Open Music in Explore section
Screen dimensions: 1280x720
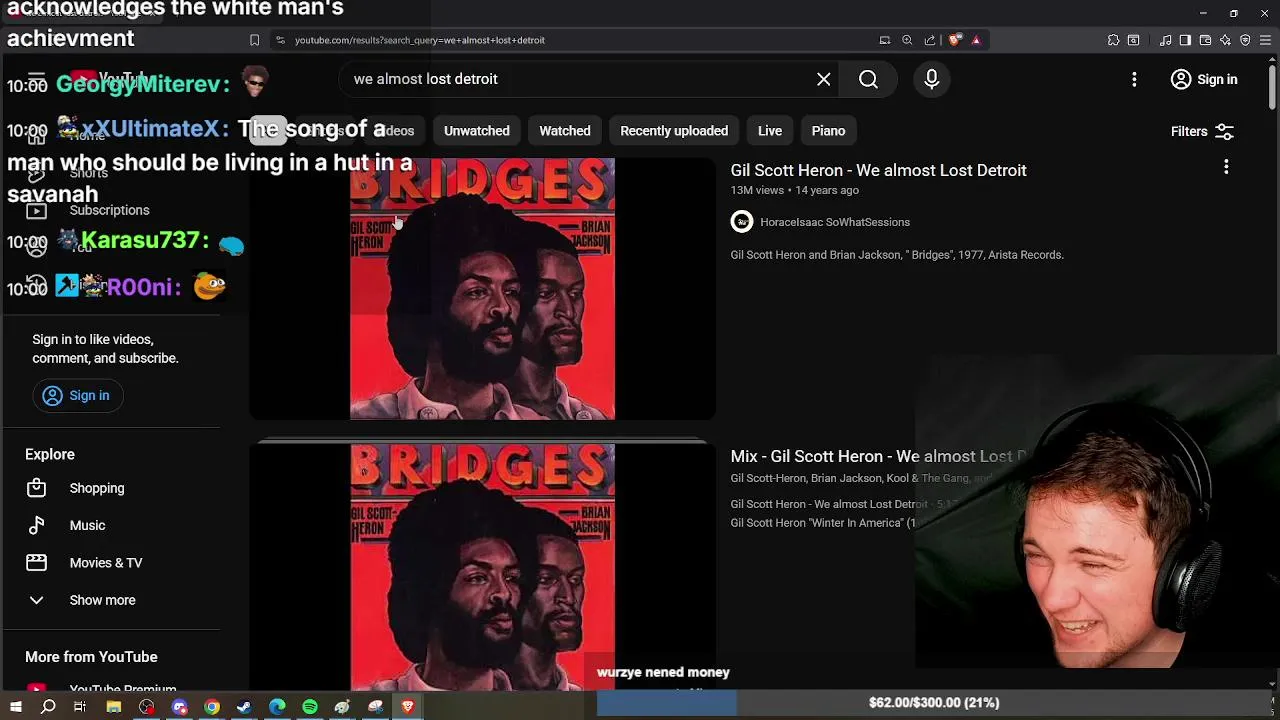point(88,525)
